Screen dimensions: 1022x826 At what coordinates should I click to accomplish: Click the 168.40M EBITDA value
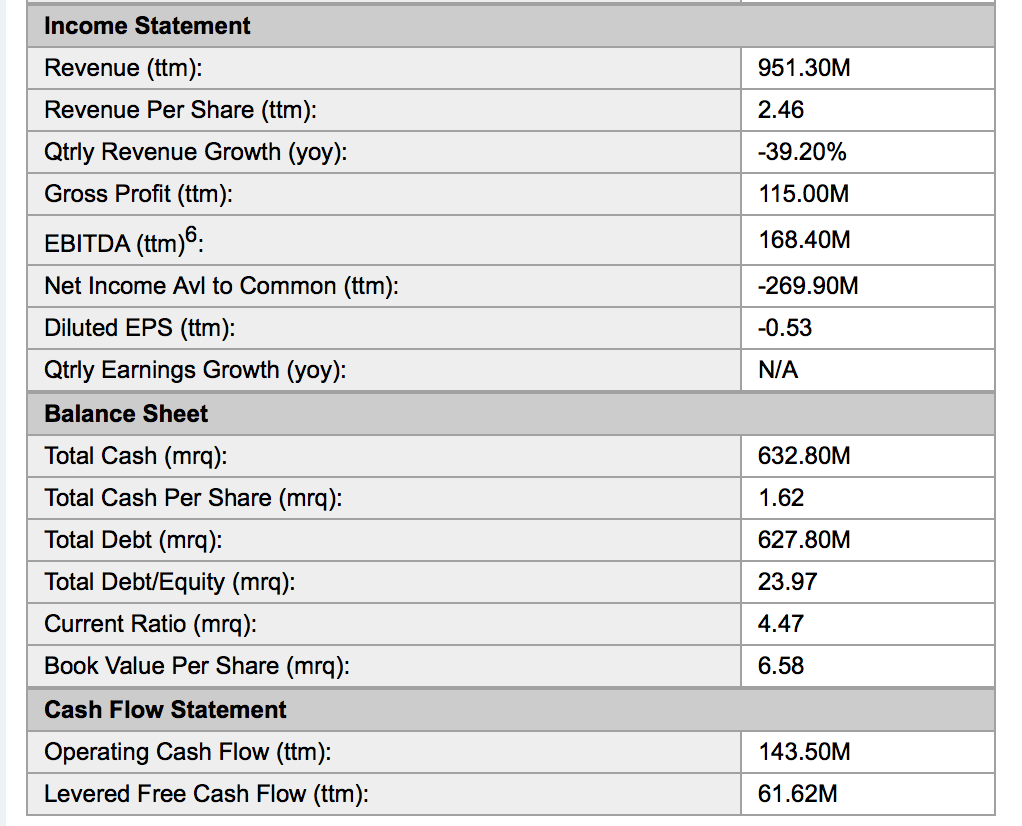click(804, 240)
